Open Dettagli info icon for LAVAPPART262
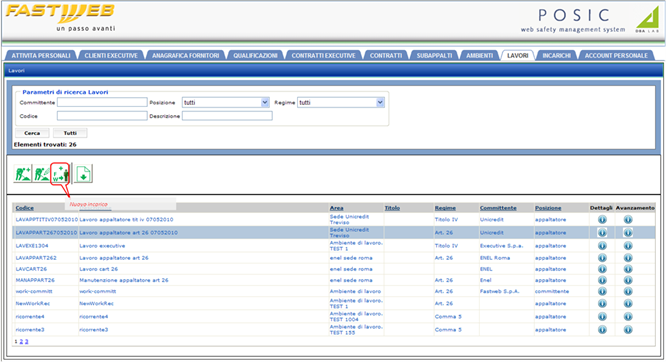This screenshot has height=362, width=666. coord(602,258)
